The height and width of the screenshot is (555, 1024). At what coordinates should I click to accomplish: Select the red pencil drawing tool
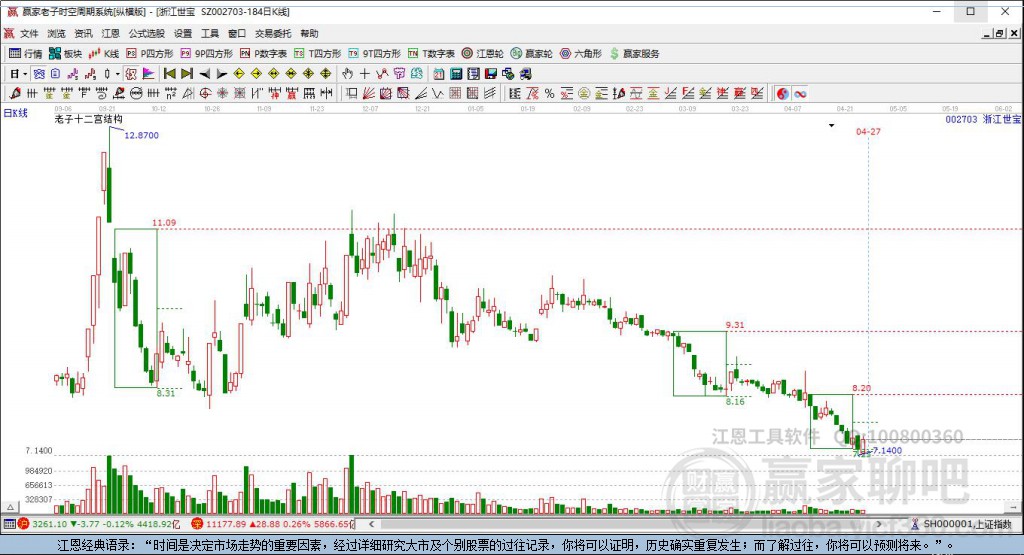point(14,93)
